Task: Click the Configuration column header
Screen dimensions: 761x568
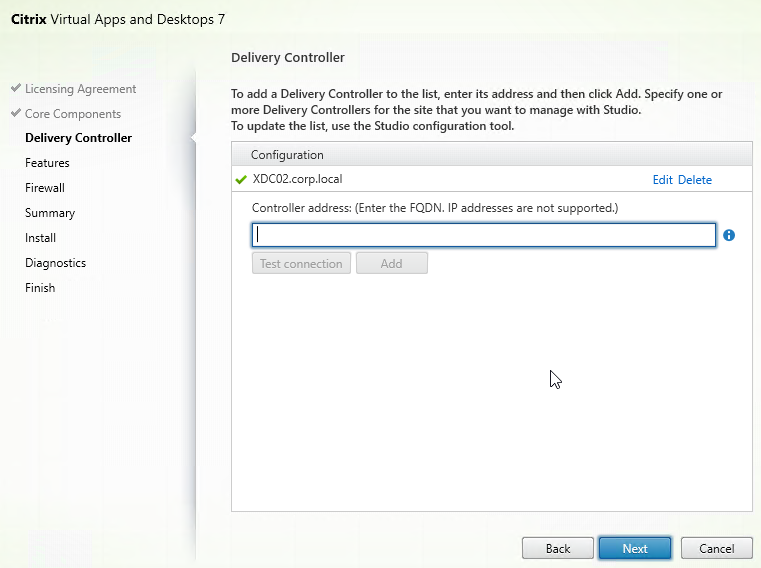Action: pyautogui.click(x=492, y=154)
